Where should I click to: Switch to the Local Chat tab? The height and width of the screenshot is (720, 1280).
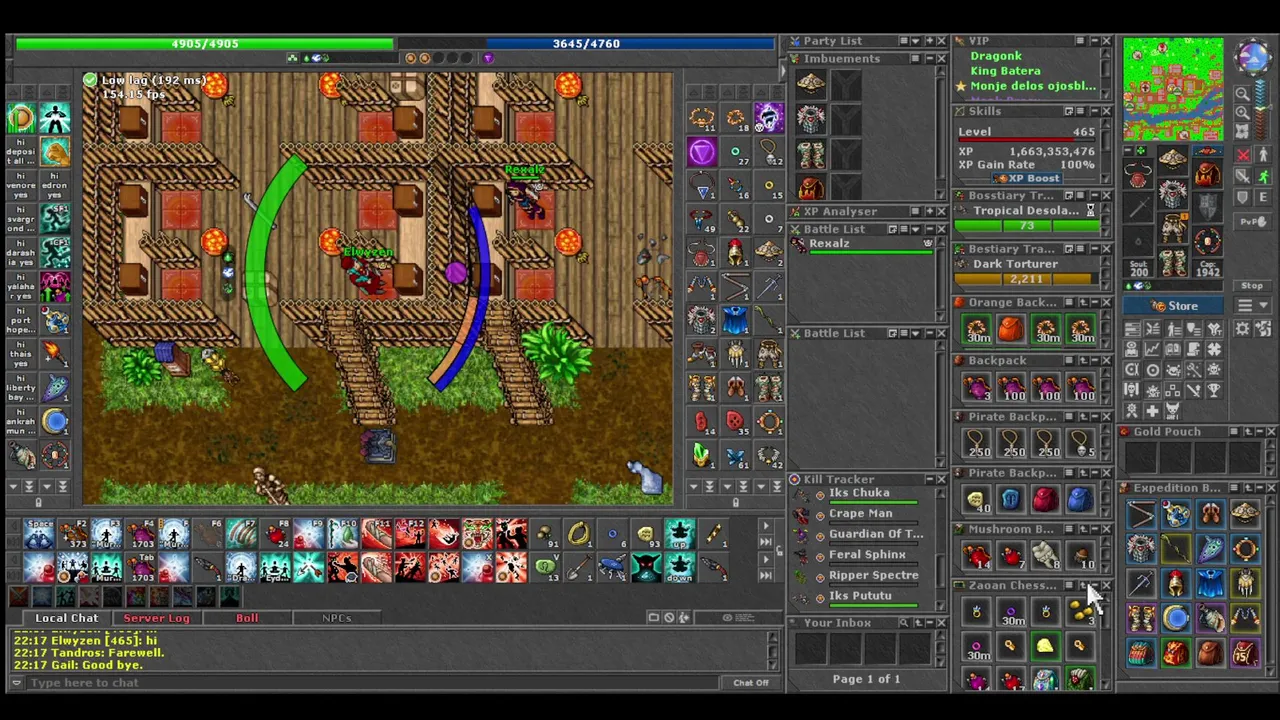point(67,618)
